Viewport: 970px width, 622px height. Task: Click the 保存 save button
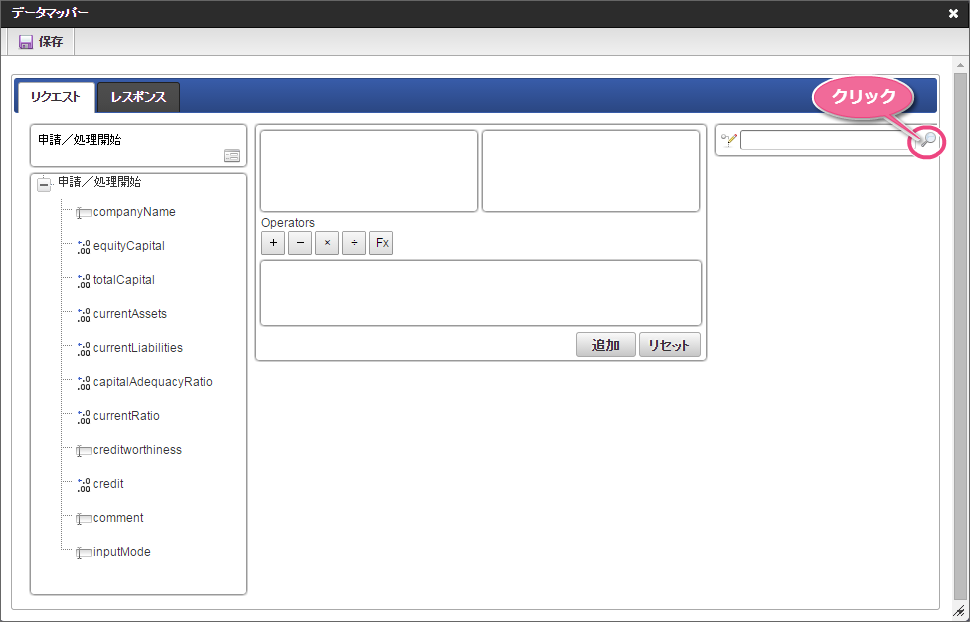coord(41,42)
